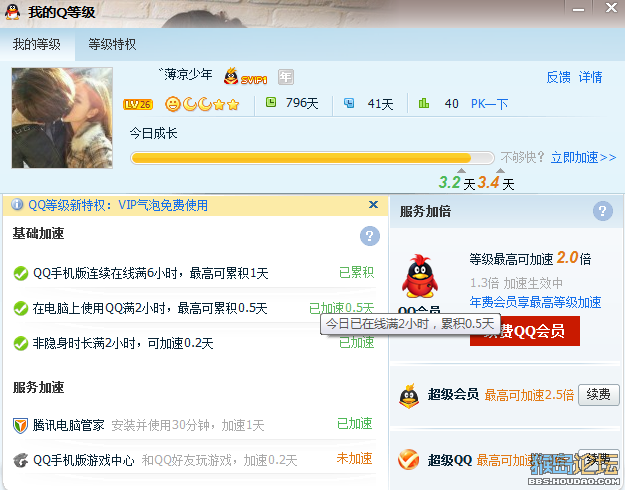625x490 pixels.
Task: Click the red QQ会员 penguin mascot
Action: [420, 276]
